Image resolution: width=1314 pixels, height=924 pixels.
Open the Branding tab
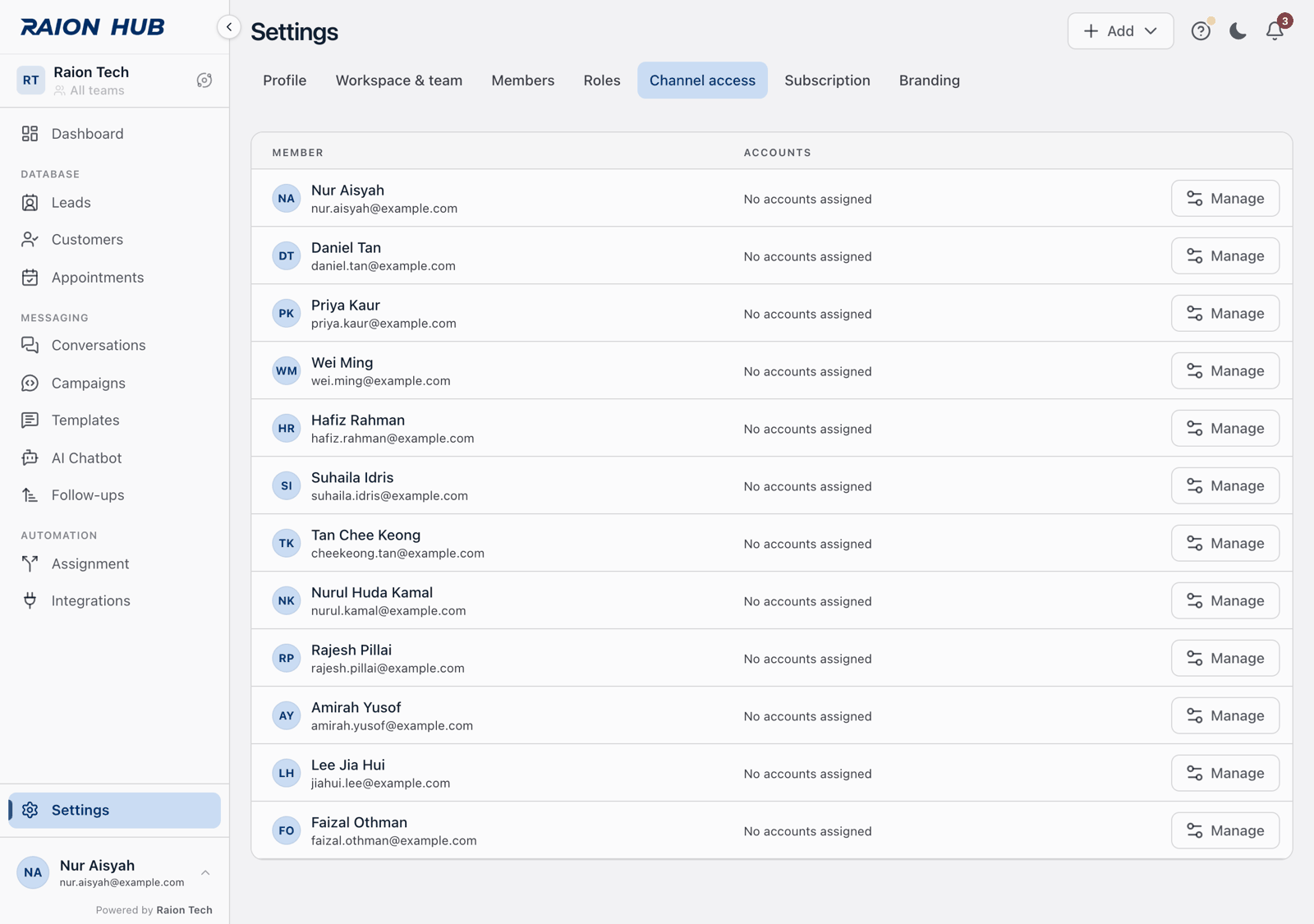930,80
